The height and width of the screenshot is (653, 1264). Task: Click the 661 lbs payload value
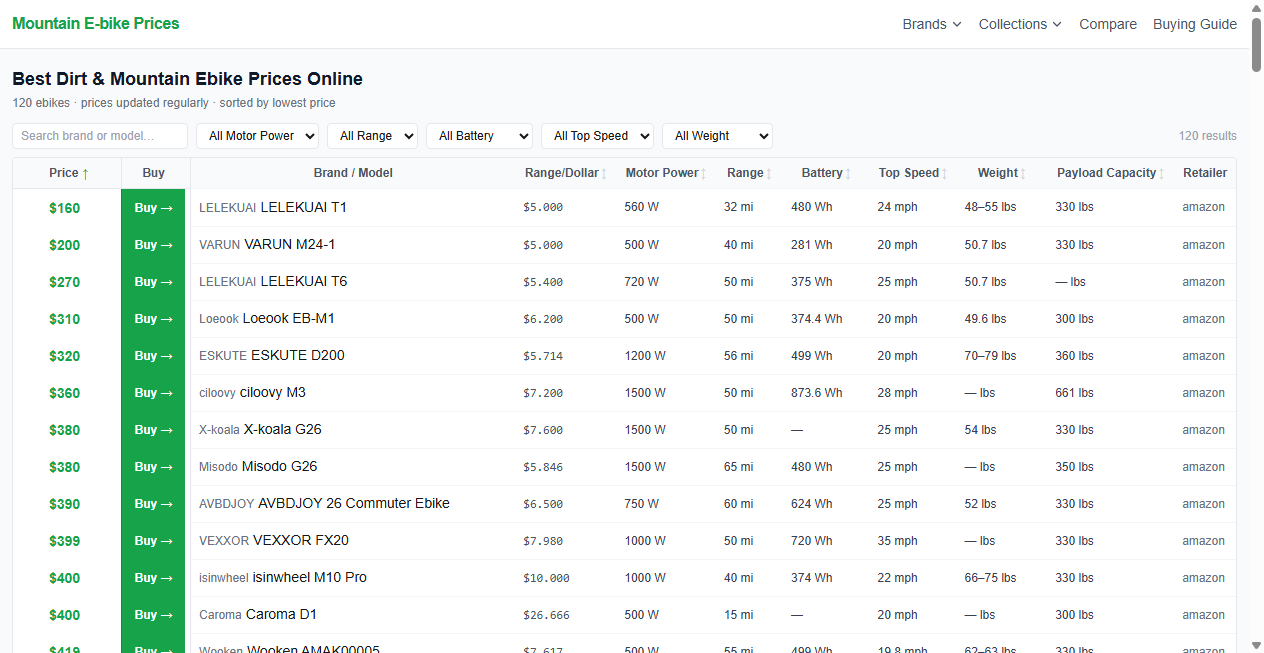(1074, 393)
